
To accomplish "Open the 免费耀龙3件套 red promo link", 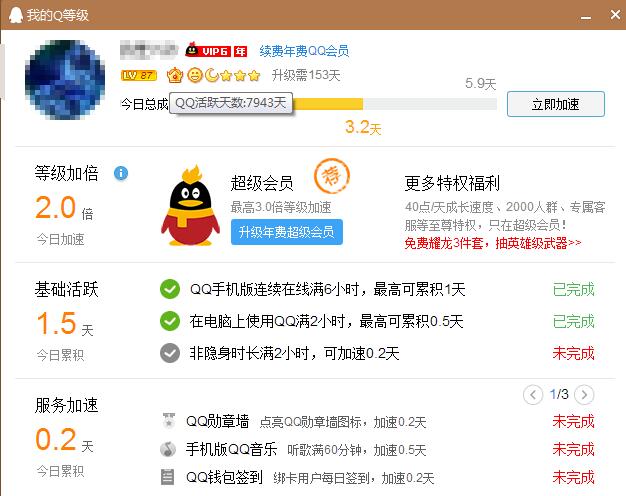I will pos(493,243).
